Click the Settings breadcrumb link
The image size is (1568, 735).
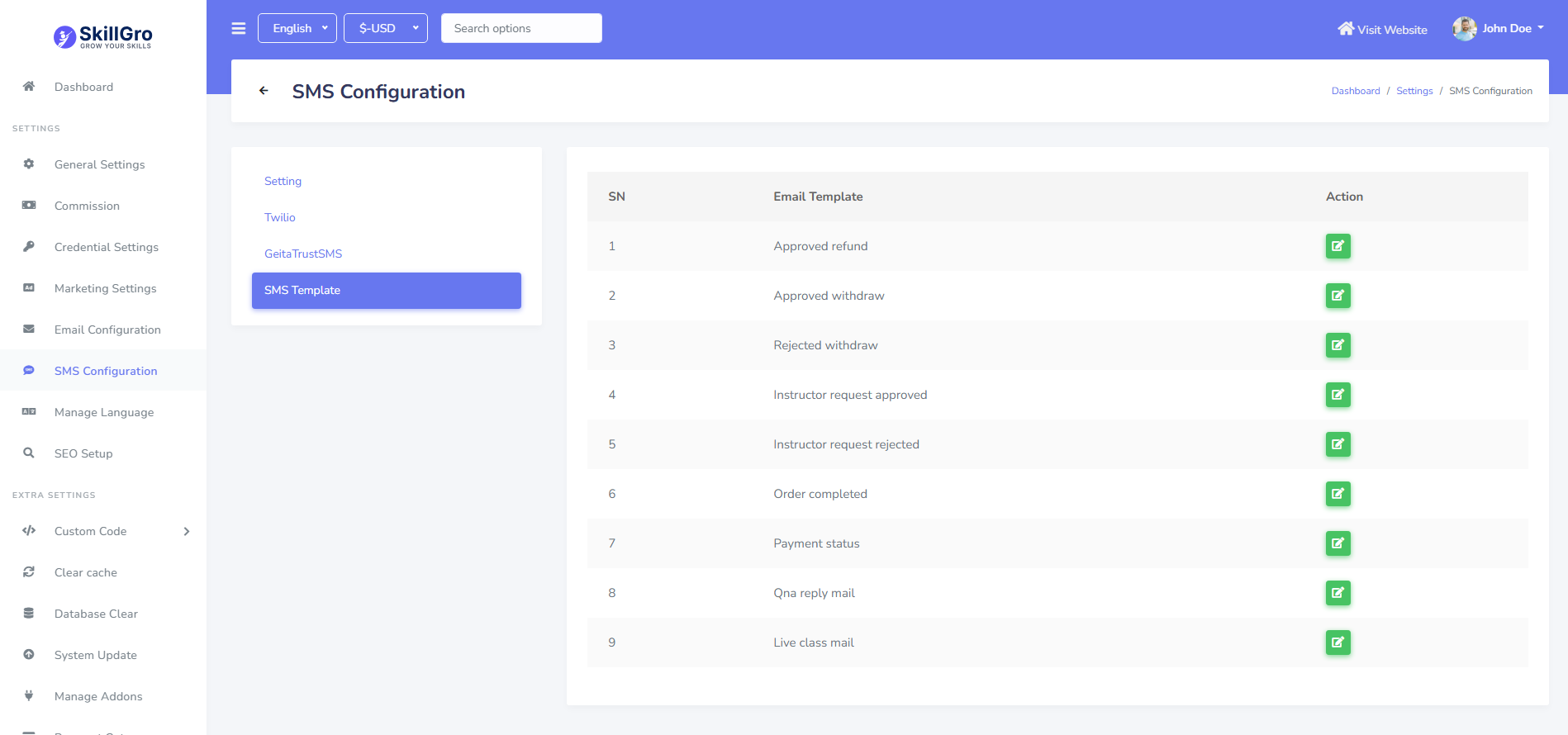pyautogui.click(x=1414, y=91)
